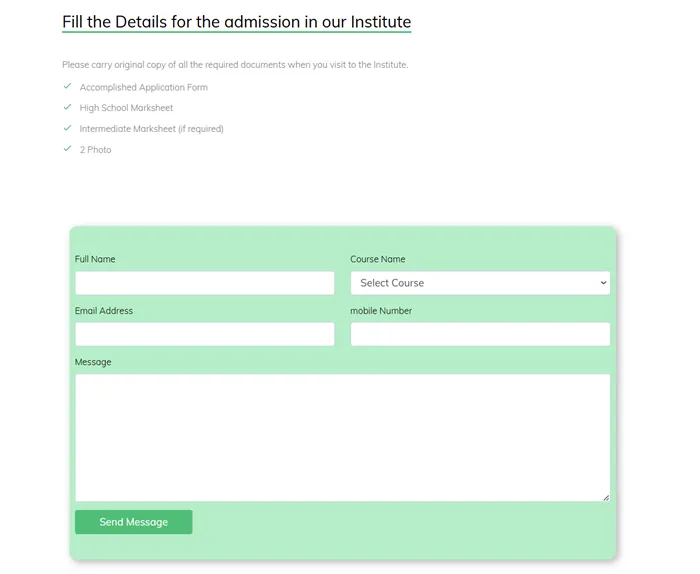Focus the Full Name input field

tap(204, 283)
